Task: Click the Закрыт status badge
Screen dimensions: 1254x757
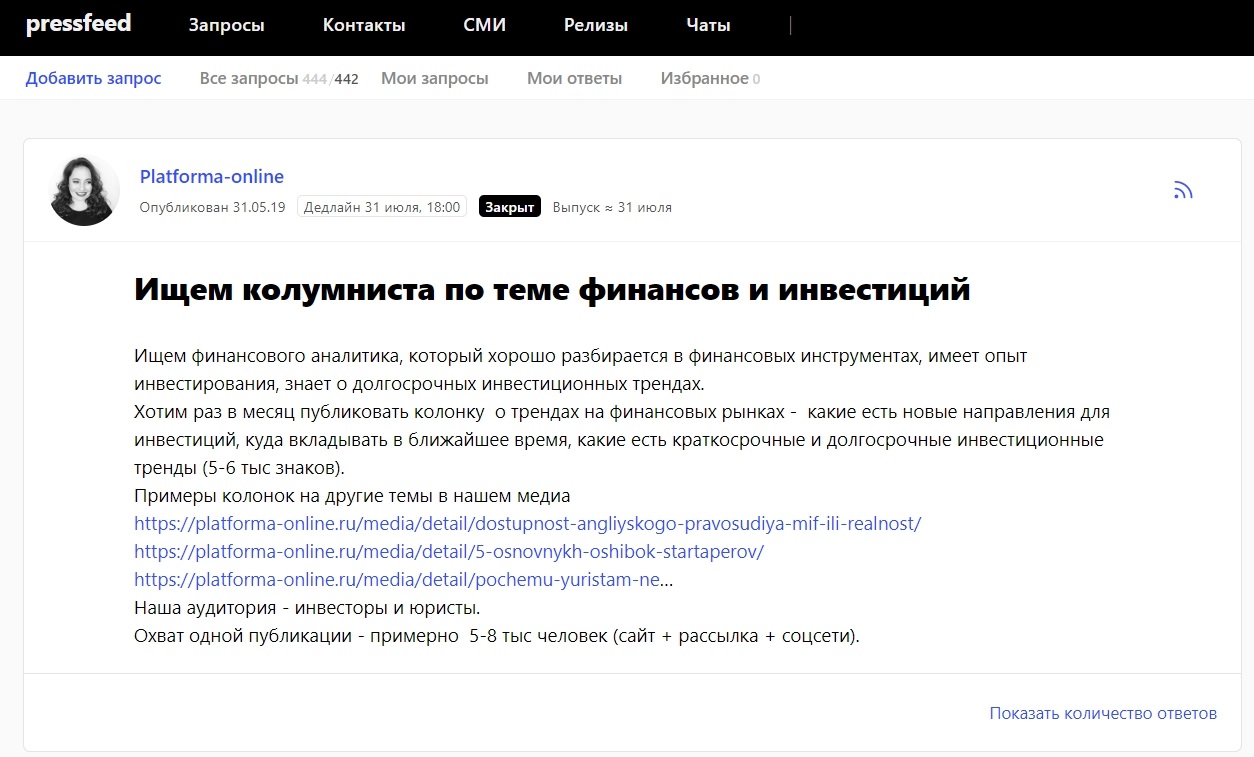Action: pyautogui.click(x=509, y=207)
